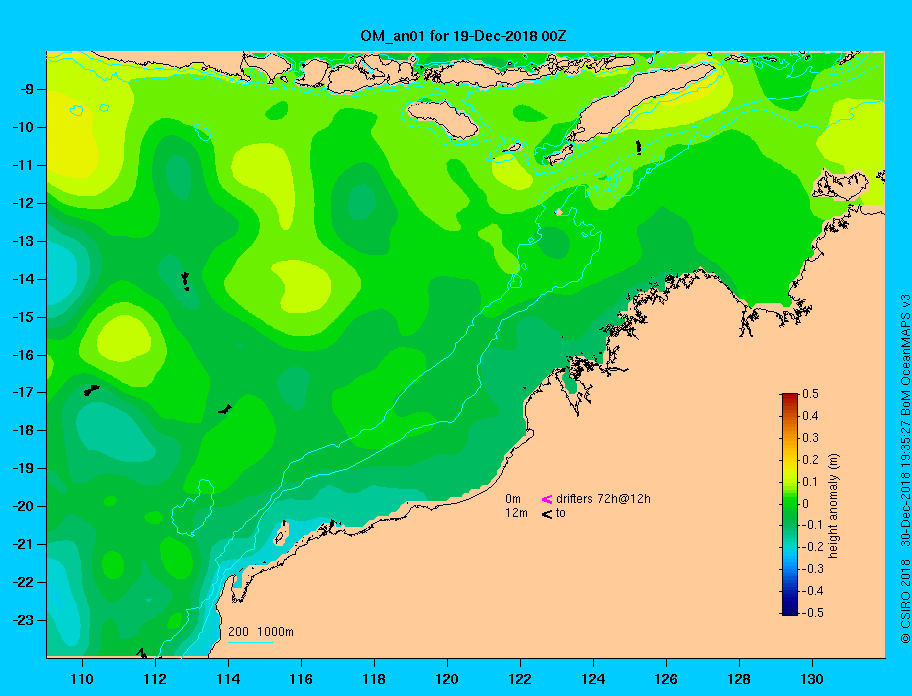Screen dimensions: 912x696
Task: Click the 118 longitude axis label
Action: (x=374, y=679)
